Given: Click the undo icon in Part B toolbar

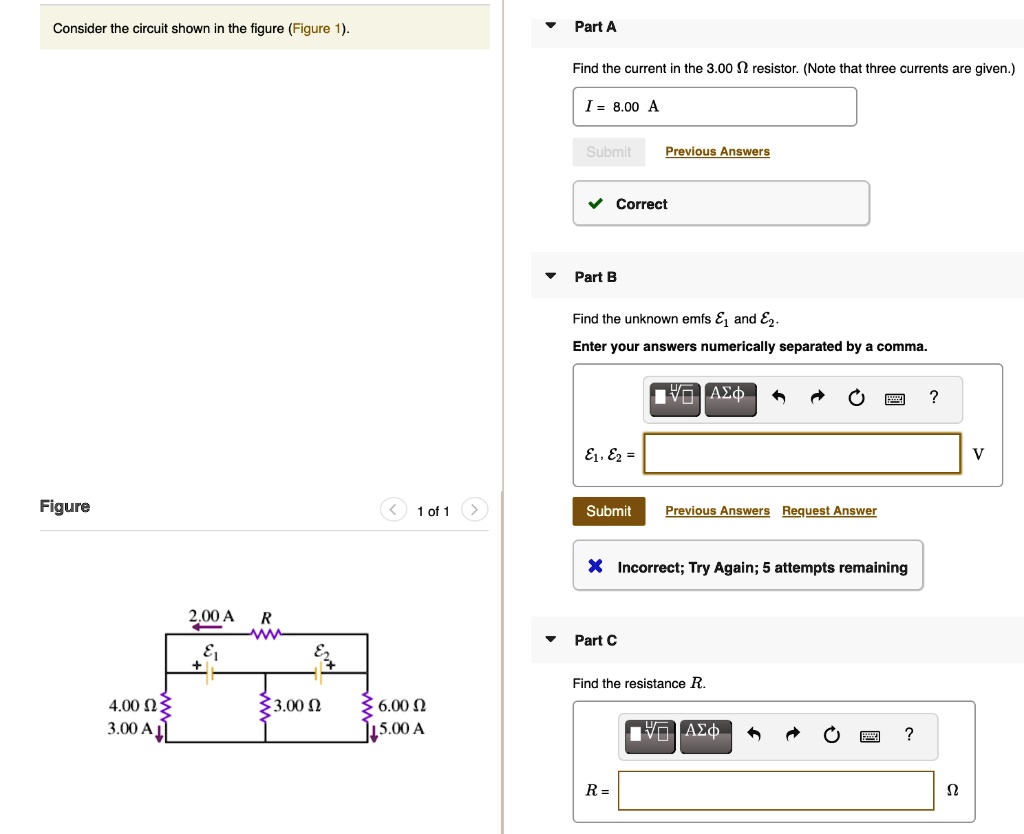Looking at the screenshot, I should tap(779, 397).
